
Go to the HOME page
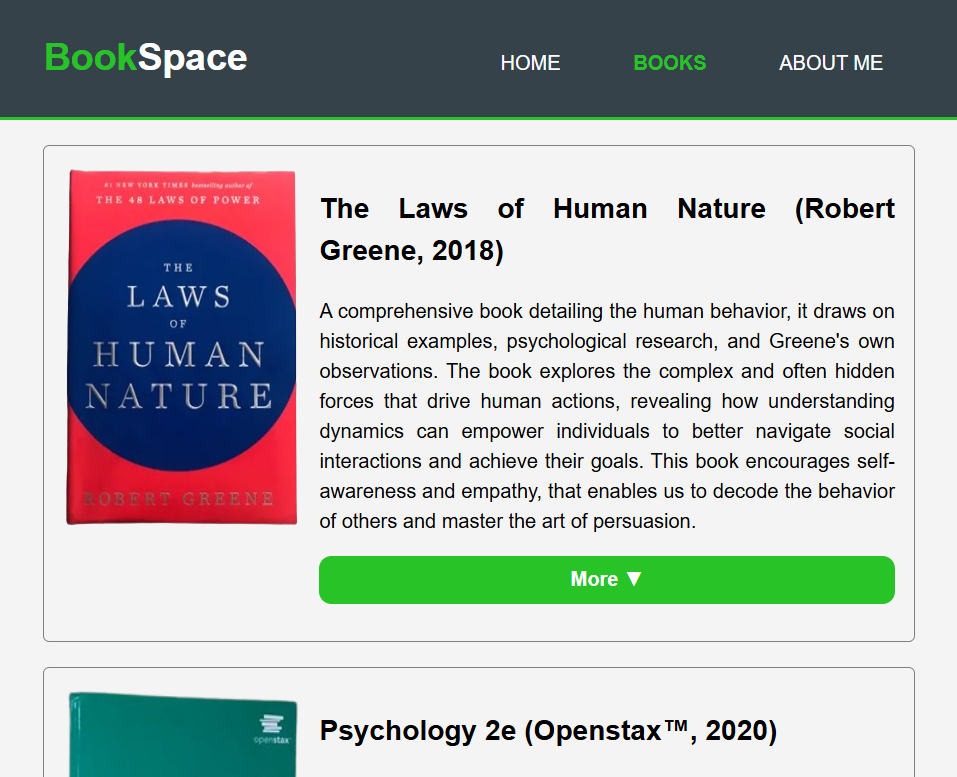tap(530, 63)
